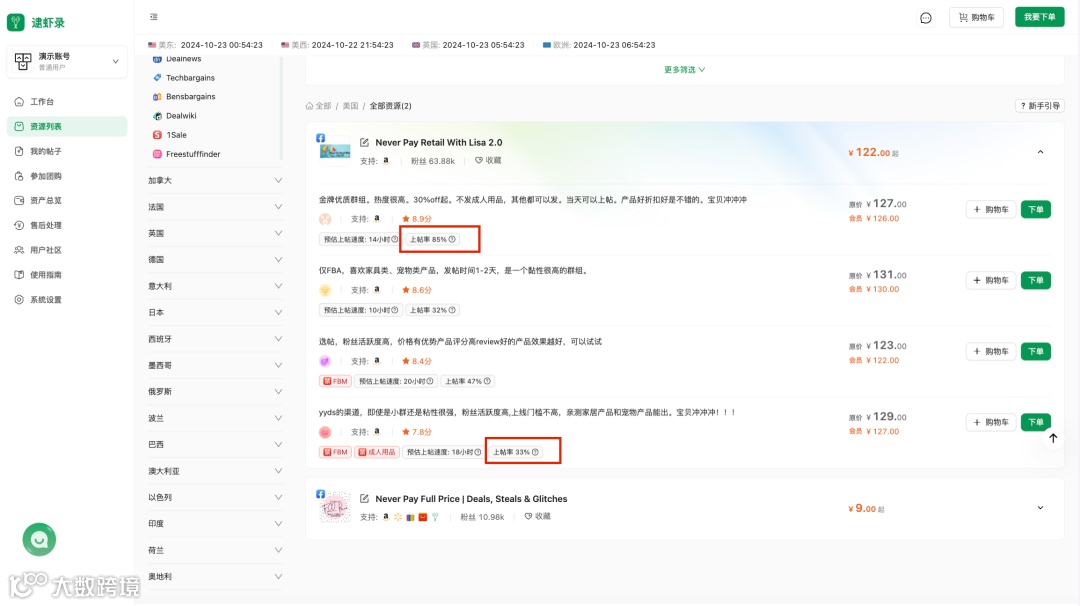Open the chat message icon
This screenshot has height=606, width=1080.
(926, 18)
